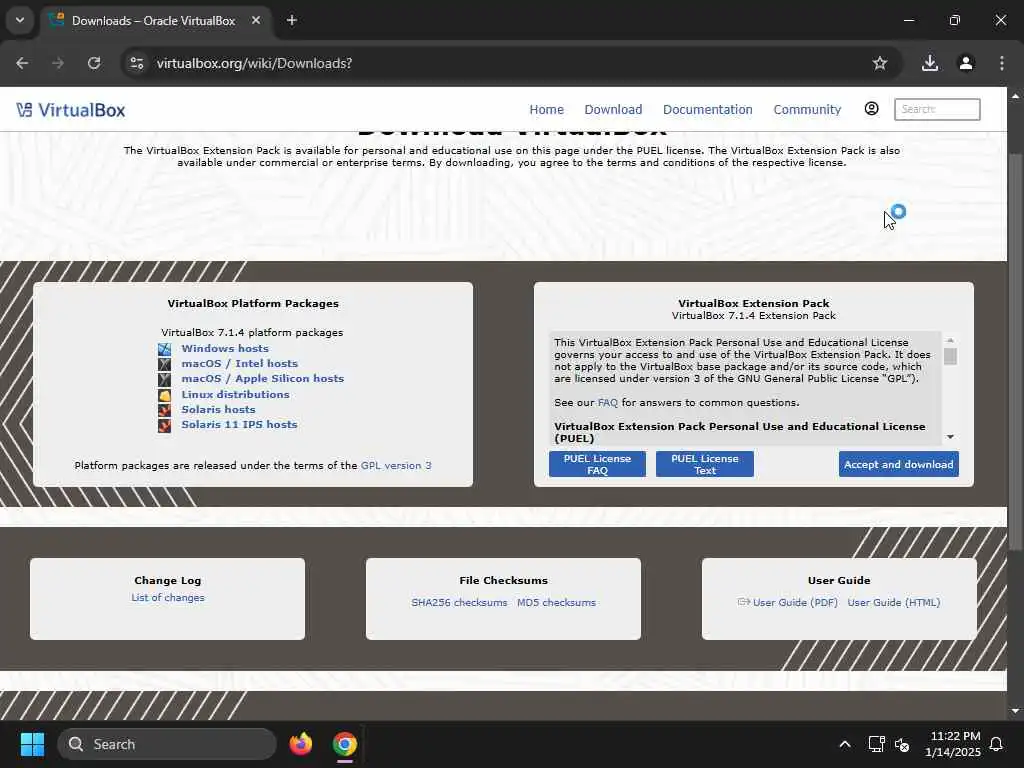Image resolution: width=1024 pixels, height=768 pixels.
Task: Open the notifications bell in system tray
Action: click(x=996, y=744)
